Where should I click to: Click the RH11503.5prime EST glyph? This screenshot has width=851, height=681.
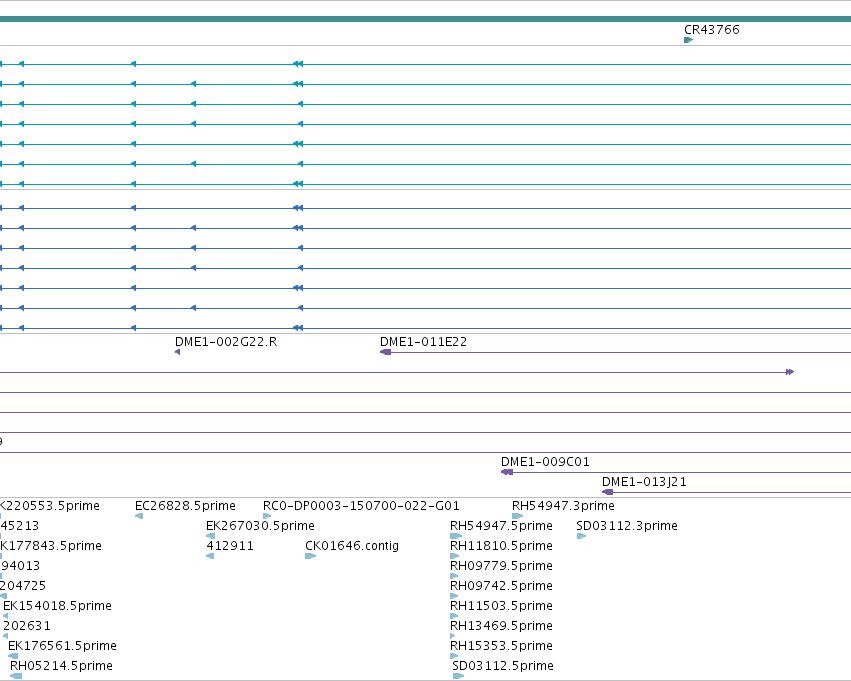455,616
